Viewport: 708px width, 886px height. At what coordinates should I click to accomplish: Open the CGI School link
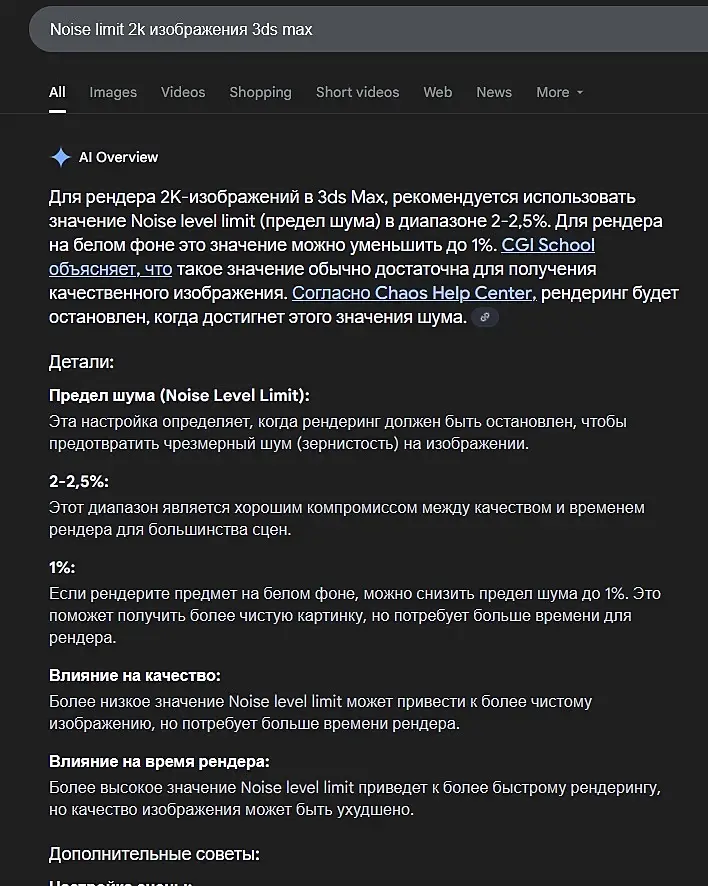547,245
